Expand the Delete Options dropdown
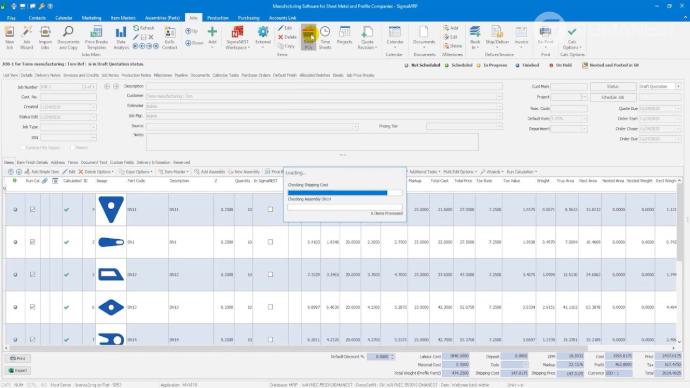The height and width of the screenshot is (388, 690). pos(96,172)
